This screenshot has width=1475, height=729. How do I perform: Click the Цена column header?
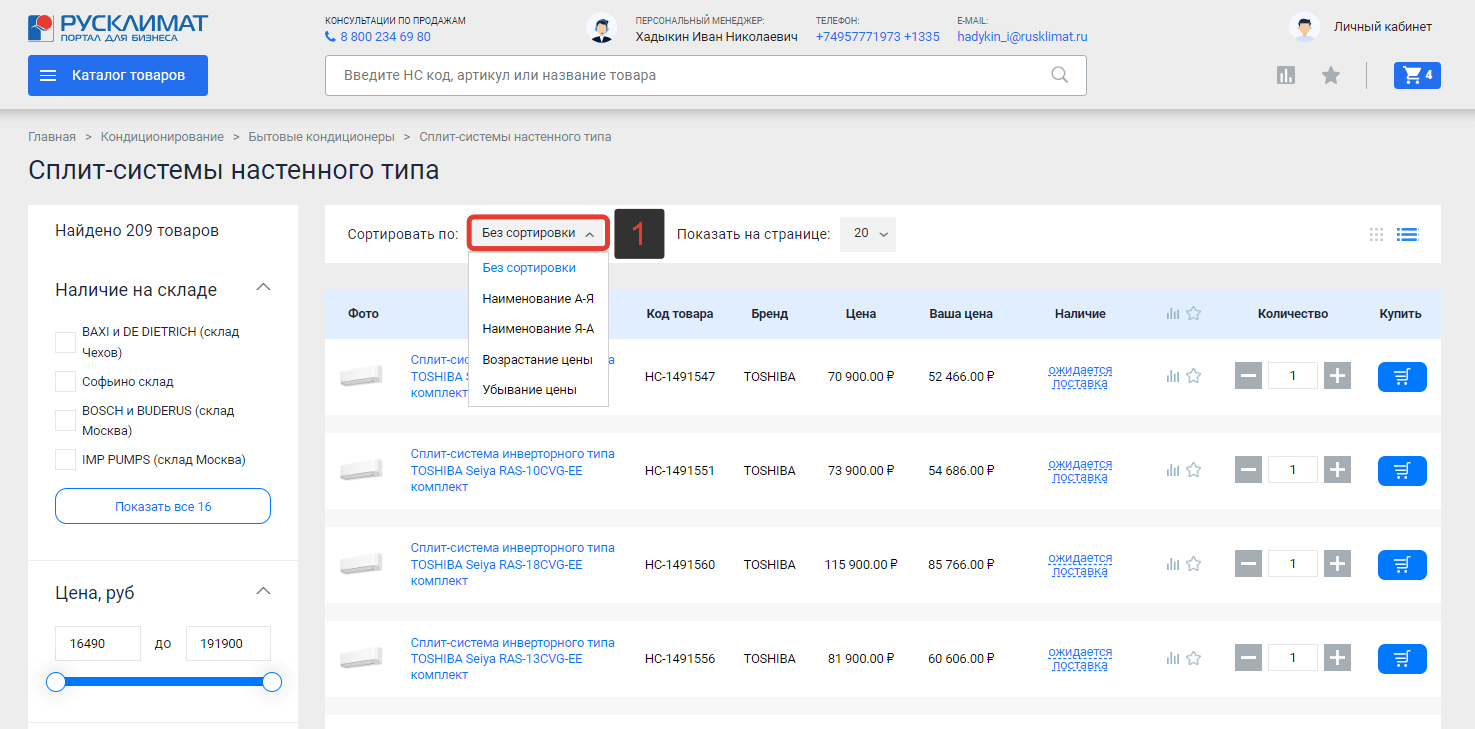coord(860,314)
